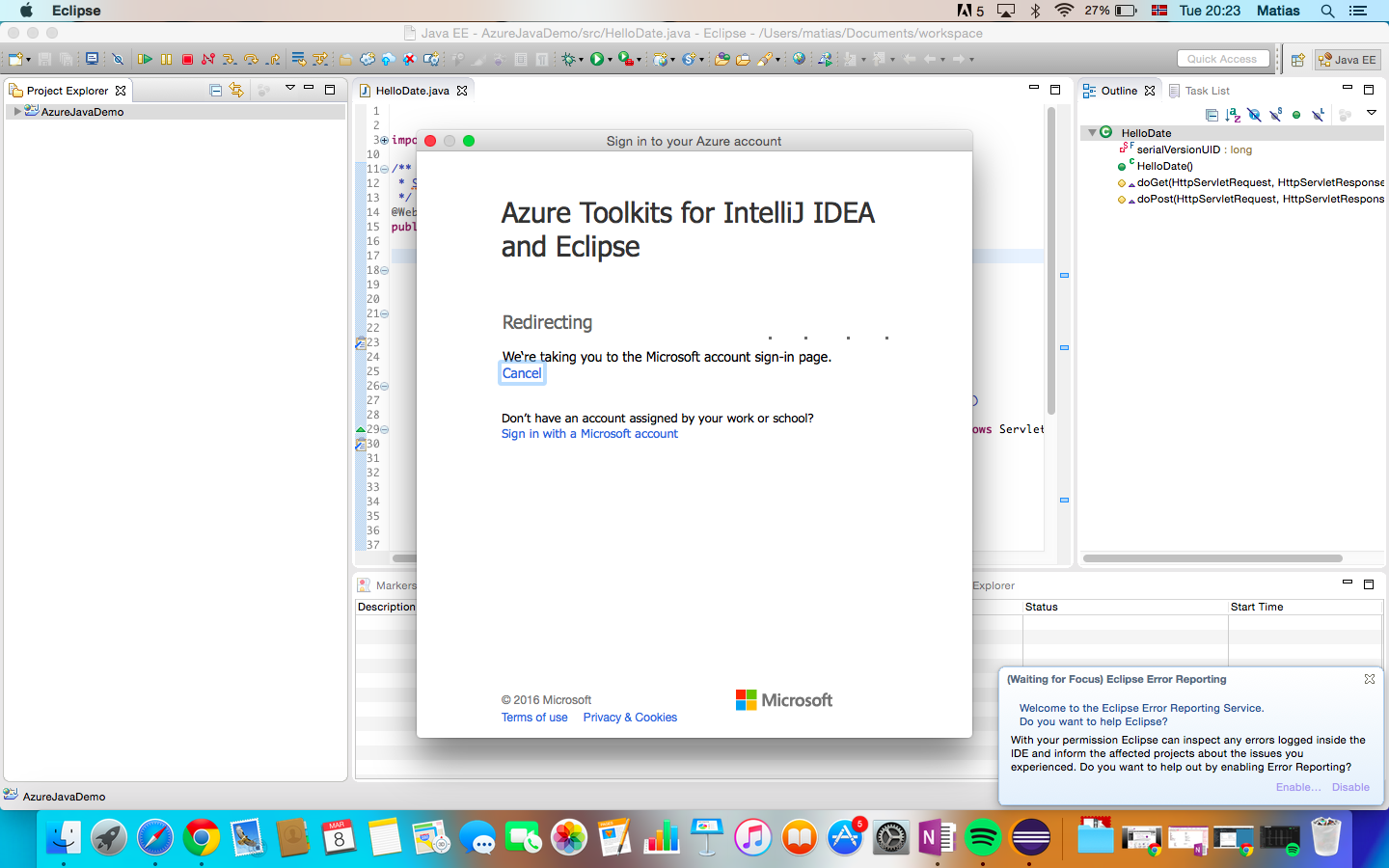Toggle Link with Editor in Project Explorer
This screenshot has width=1389, height=868.
click(236, 90)
